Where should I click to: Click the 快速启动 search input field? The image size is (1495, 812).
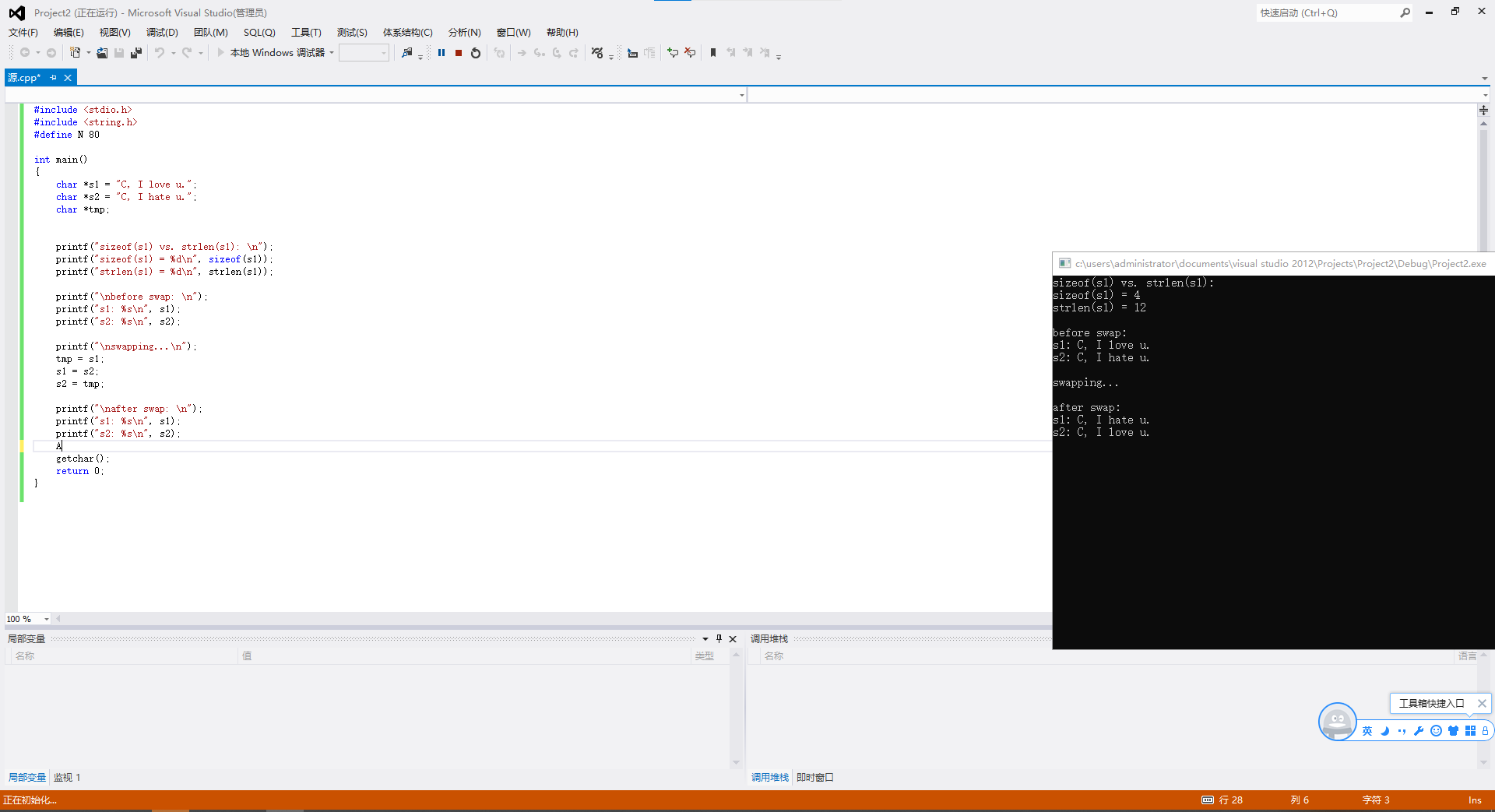coord(1327,12)
